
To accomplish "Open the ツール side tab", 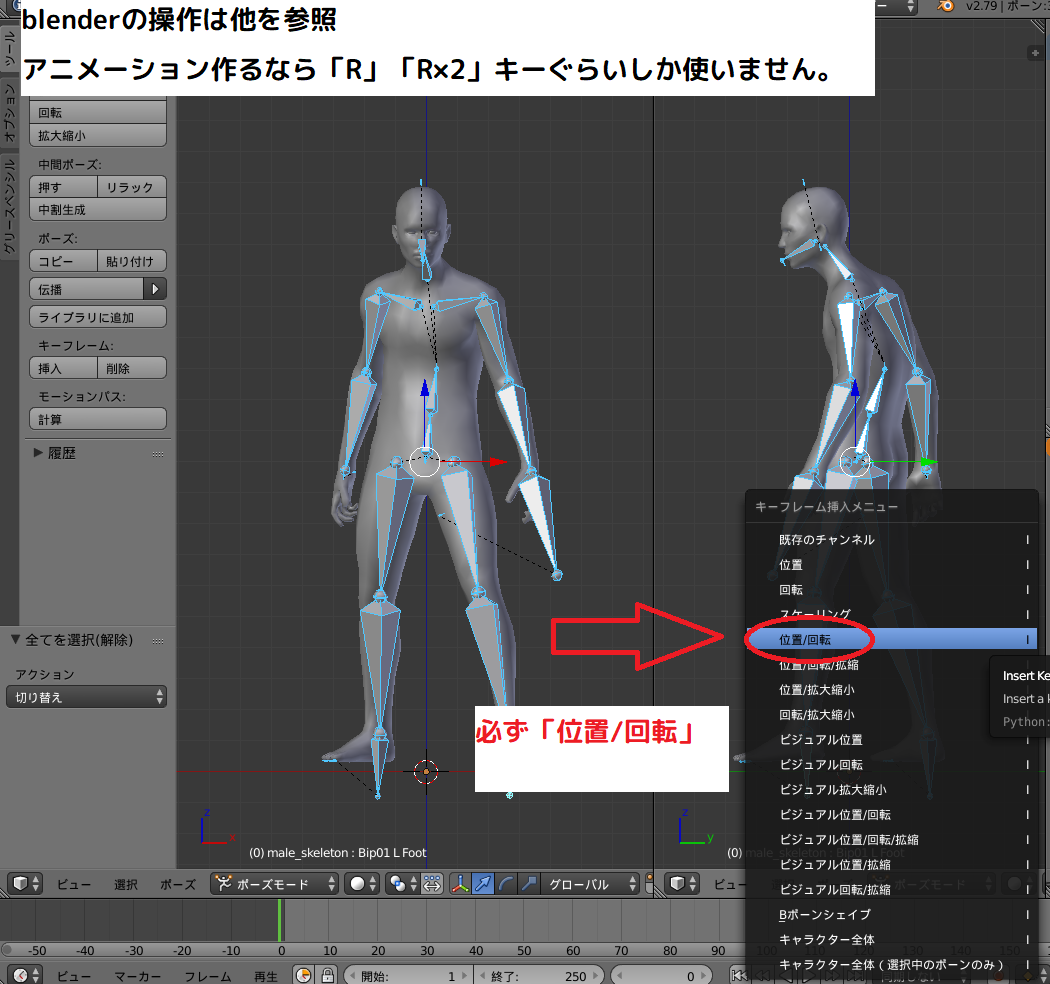I will click(x=9, y=50).
